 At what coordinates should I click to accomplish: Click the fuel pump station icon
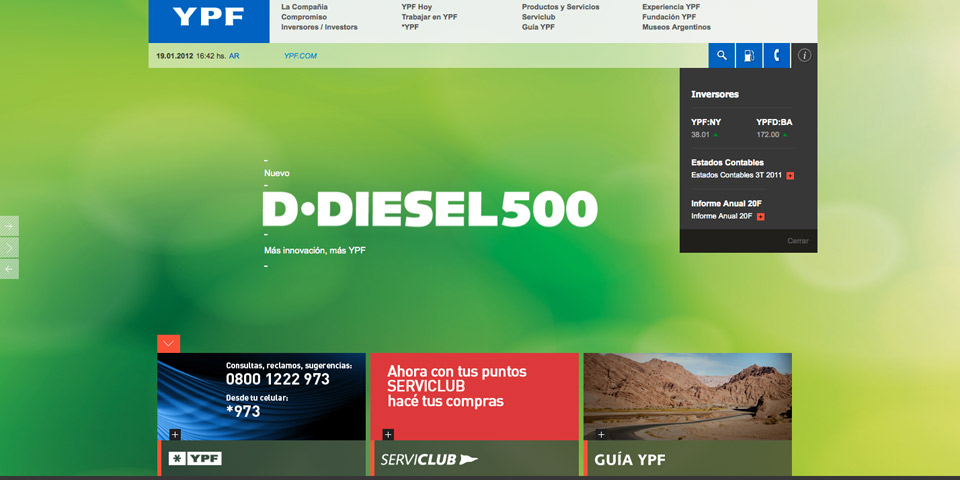click(x=749, y=56)
